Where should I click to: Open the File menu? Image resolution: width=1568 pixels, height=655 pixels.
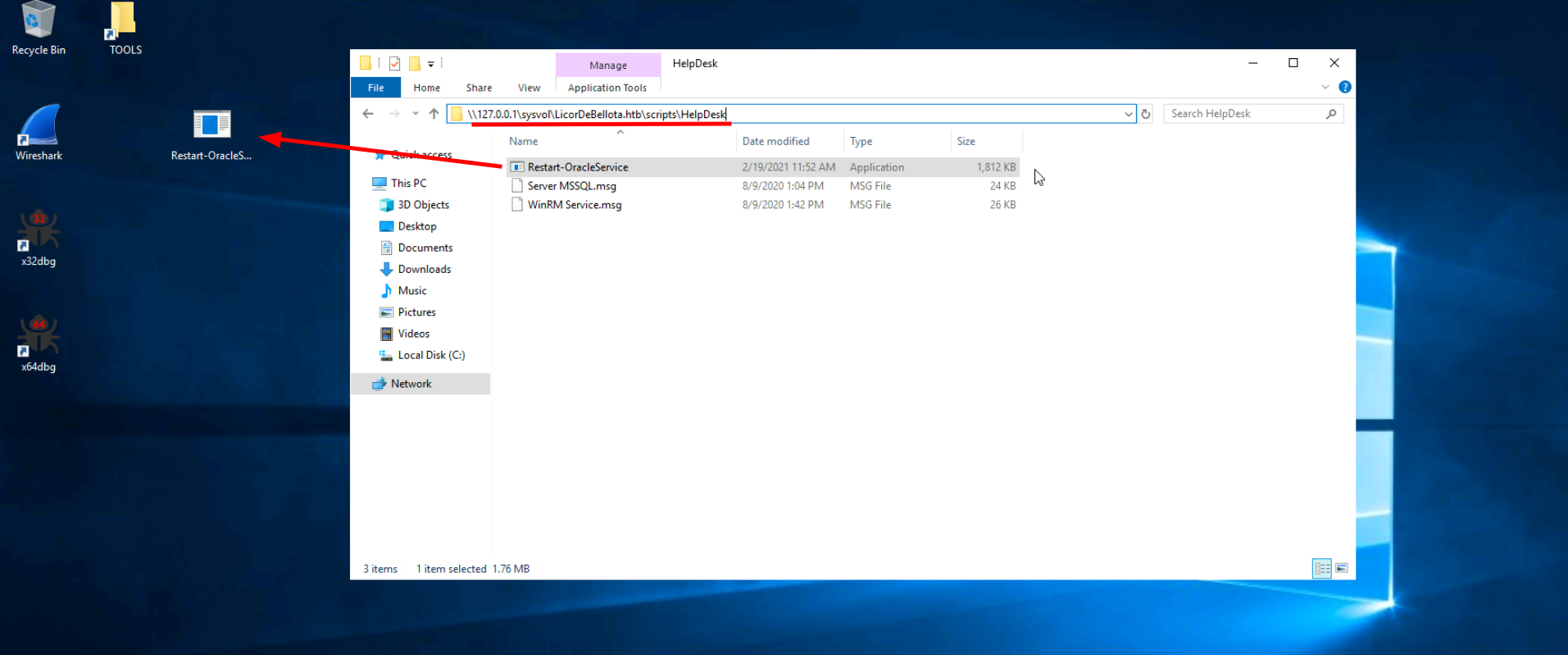[x=375, y=88]
